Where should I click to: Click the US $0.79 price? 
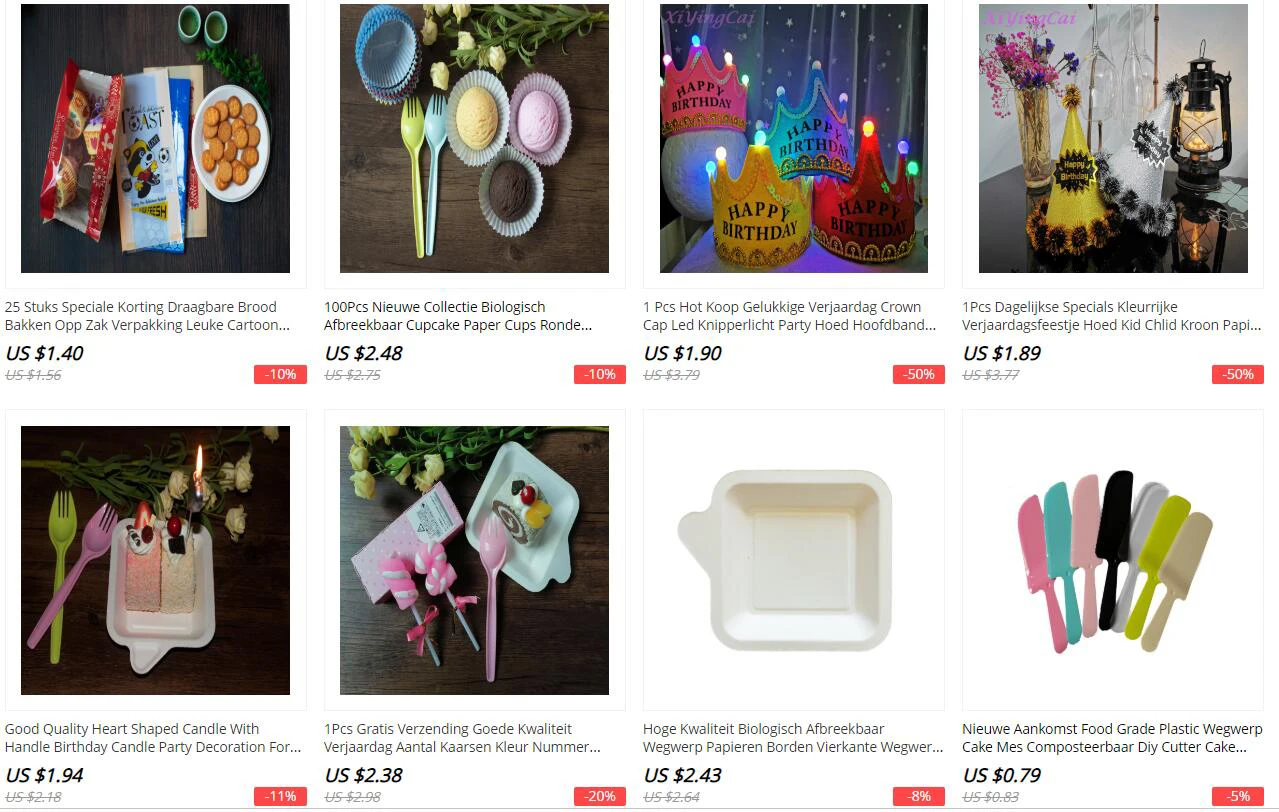click(1002, 775)
